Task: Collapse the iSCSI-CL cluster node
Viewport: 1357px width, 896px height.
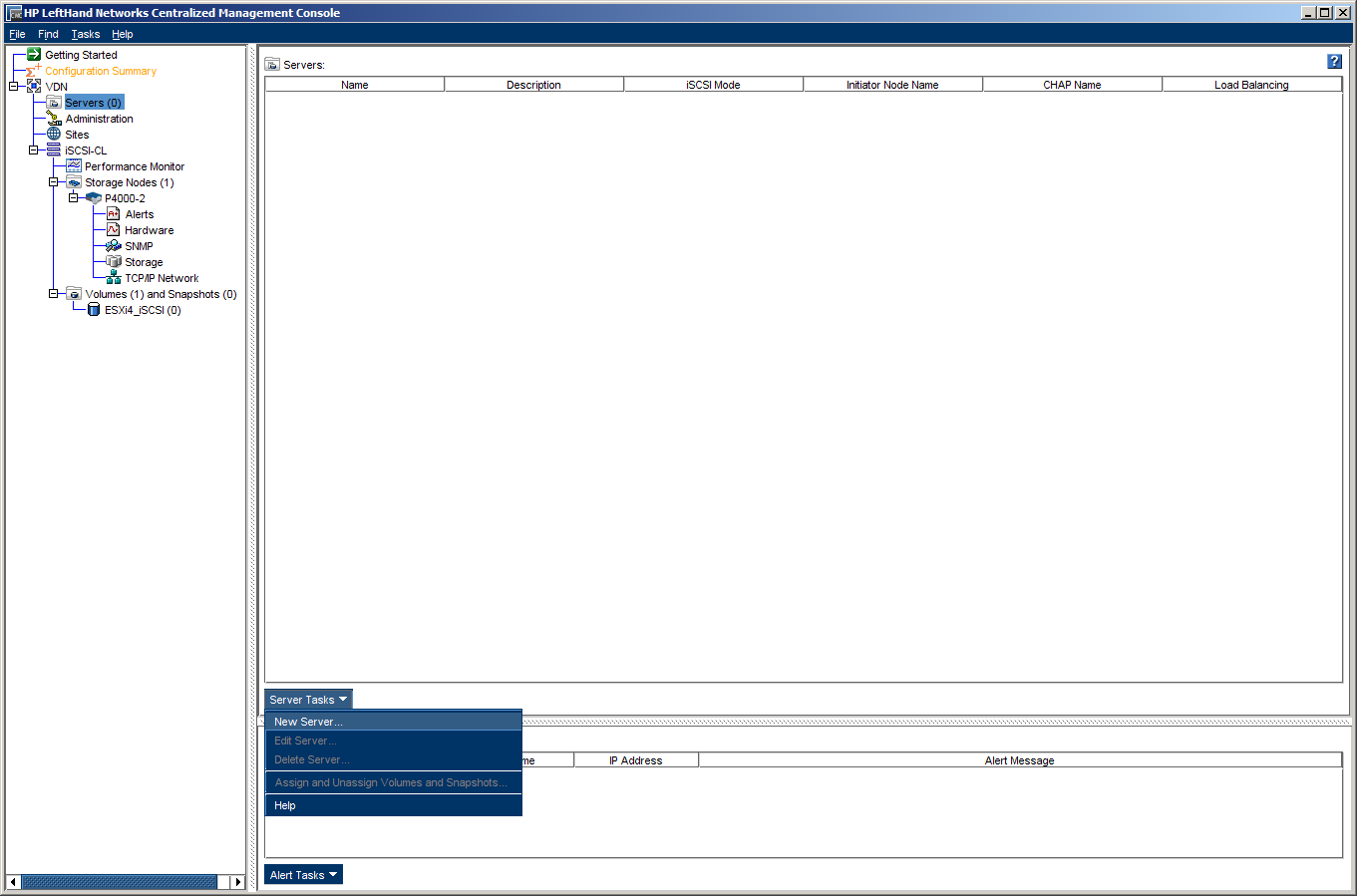Action: point(33,150)
